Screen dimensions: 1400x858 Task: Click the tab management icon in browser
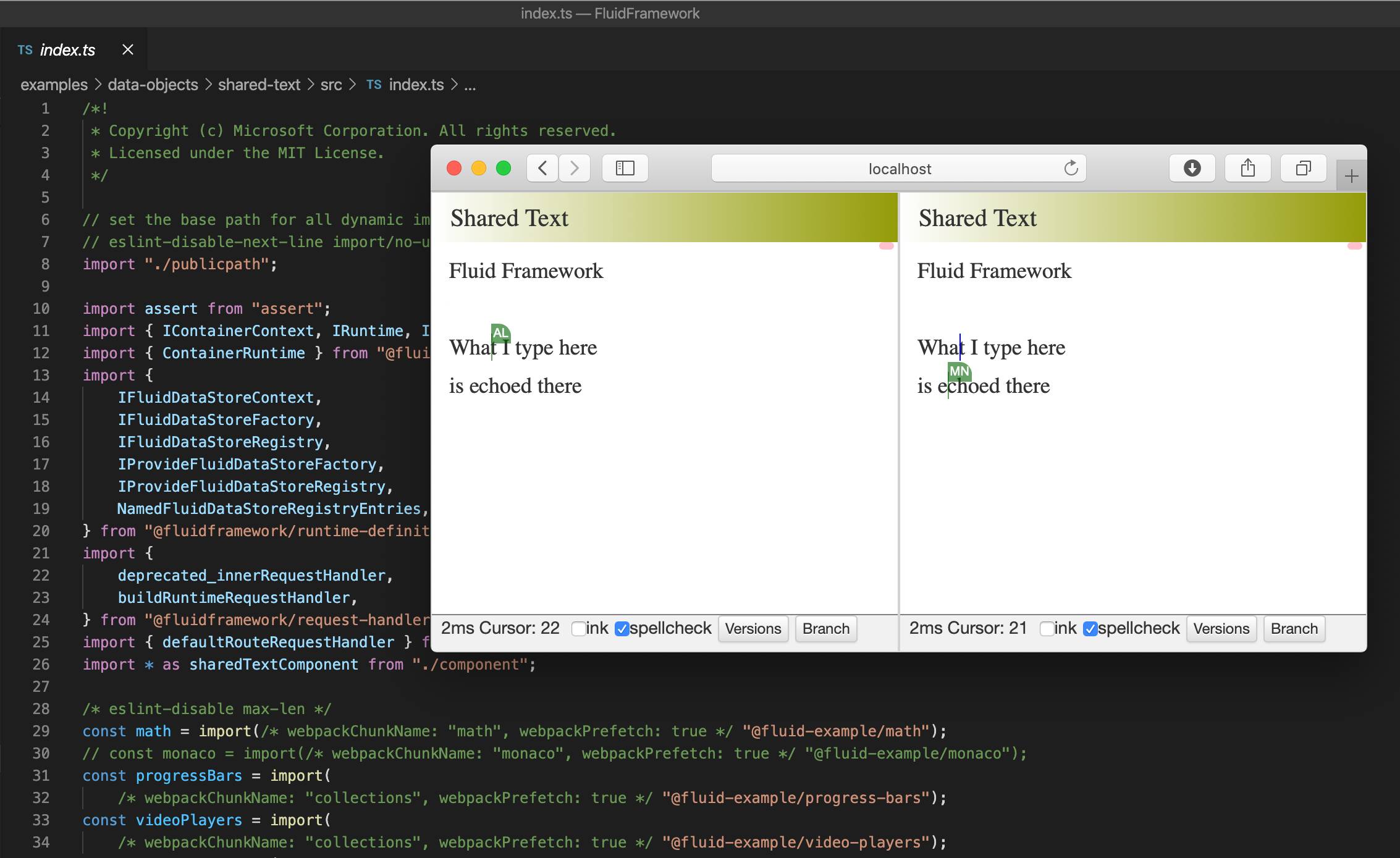[x=1301, y=168]
